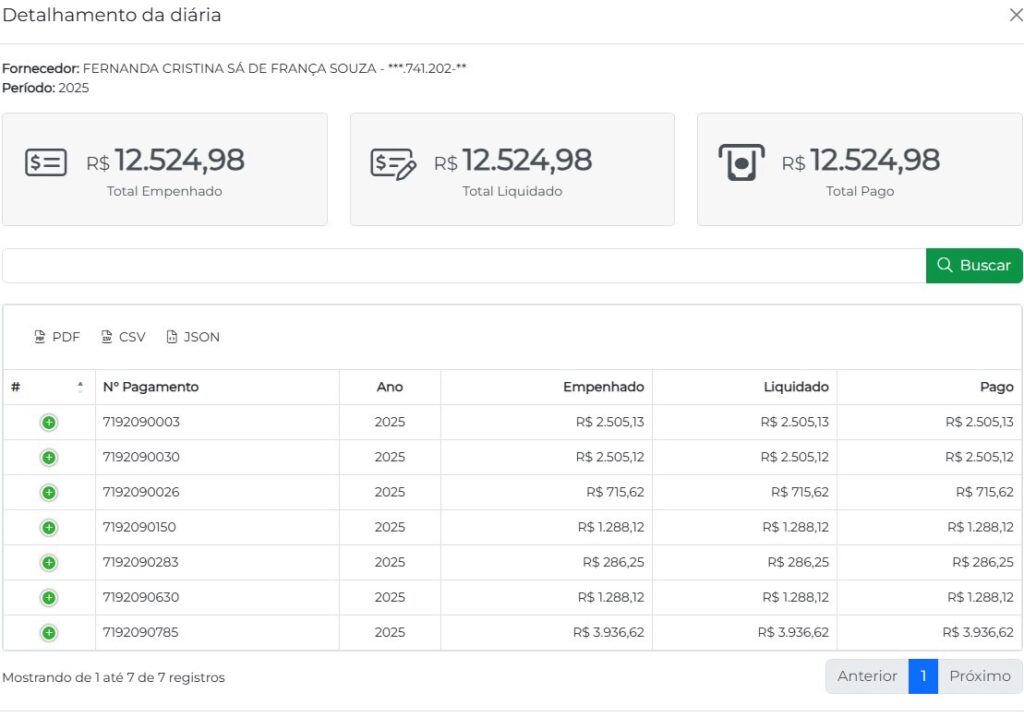Close the Detalhamento da diária dialog
Viewport: 1024px width, 717px height.
1016,15
